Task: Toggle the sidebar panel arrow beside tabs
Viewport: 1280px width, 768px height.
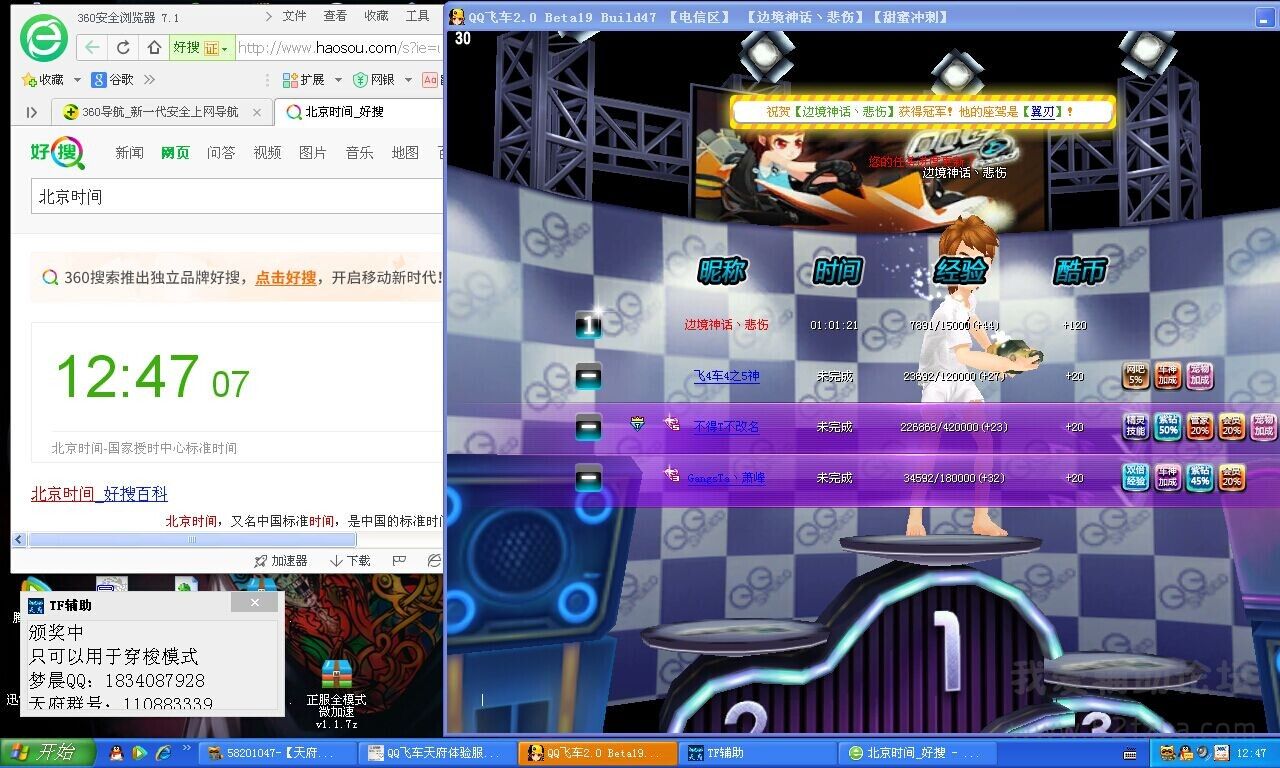Action: 32,112
